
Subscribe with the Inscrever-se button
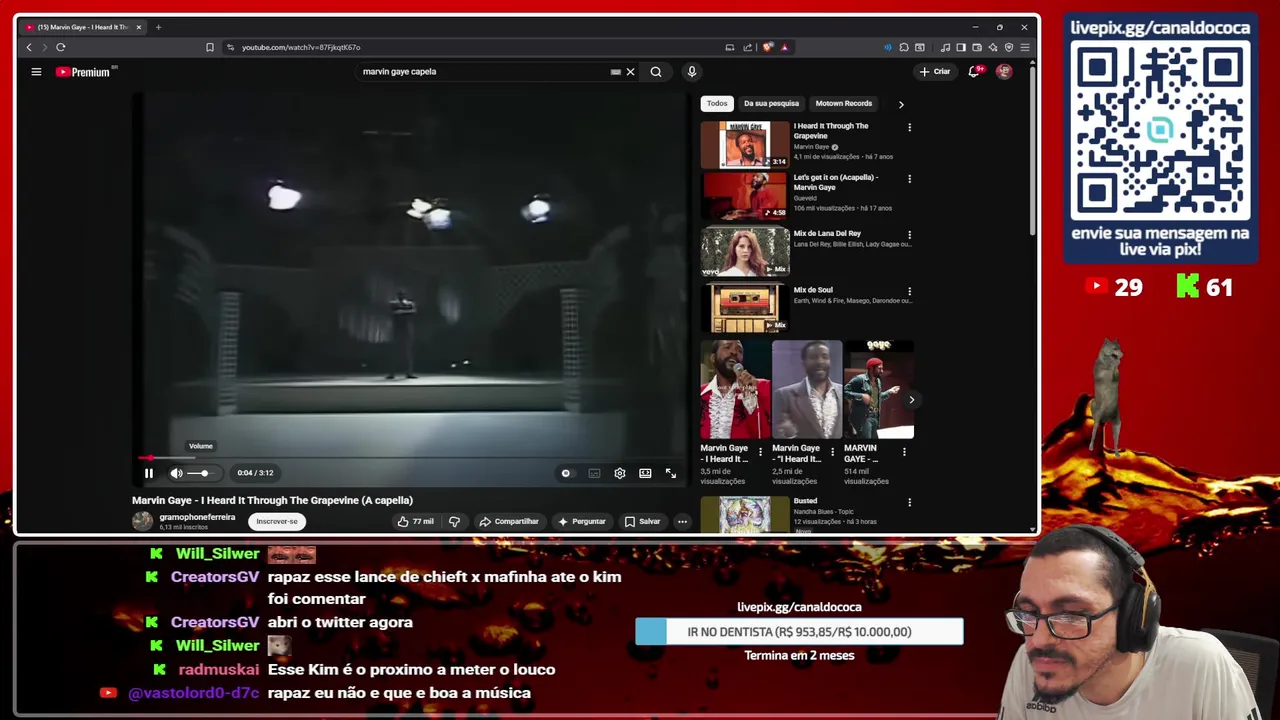(x=277, y=521)
